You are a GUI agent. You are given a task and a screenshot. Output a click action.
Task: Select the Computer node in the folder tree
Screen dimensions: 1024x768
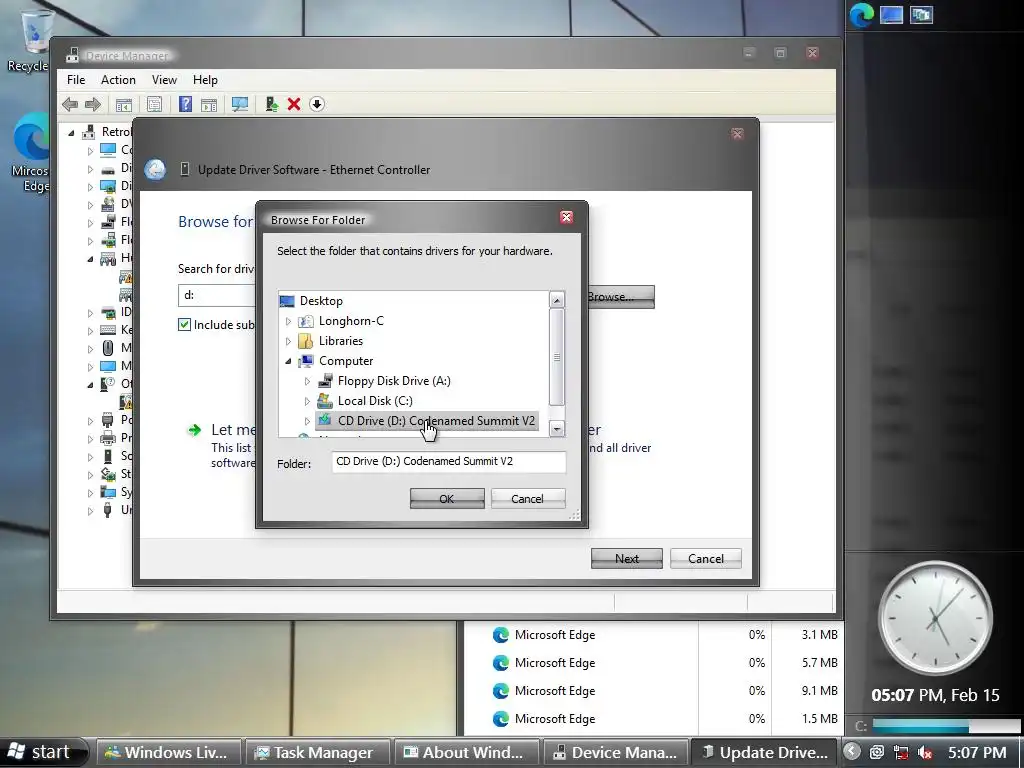(x=345, y=361)
